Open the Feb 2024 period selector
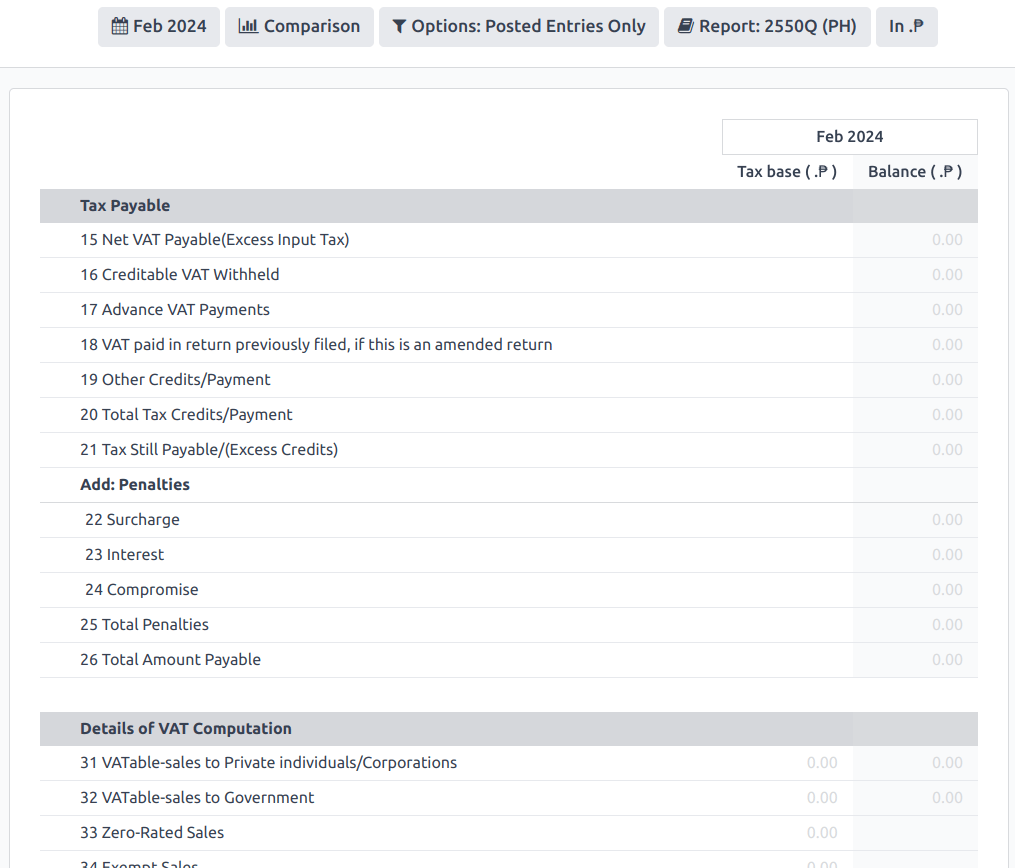Image resolution: width=1015 pixels, height=868 pixels. coord(158,26)
